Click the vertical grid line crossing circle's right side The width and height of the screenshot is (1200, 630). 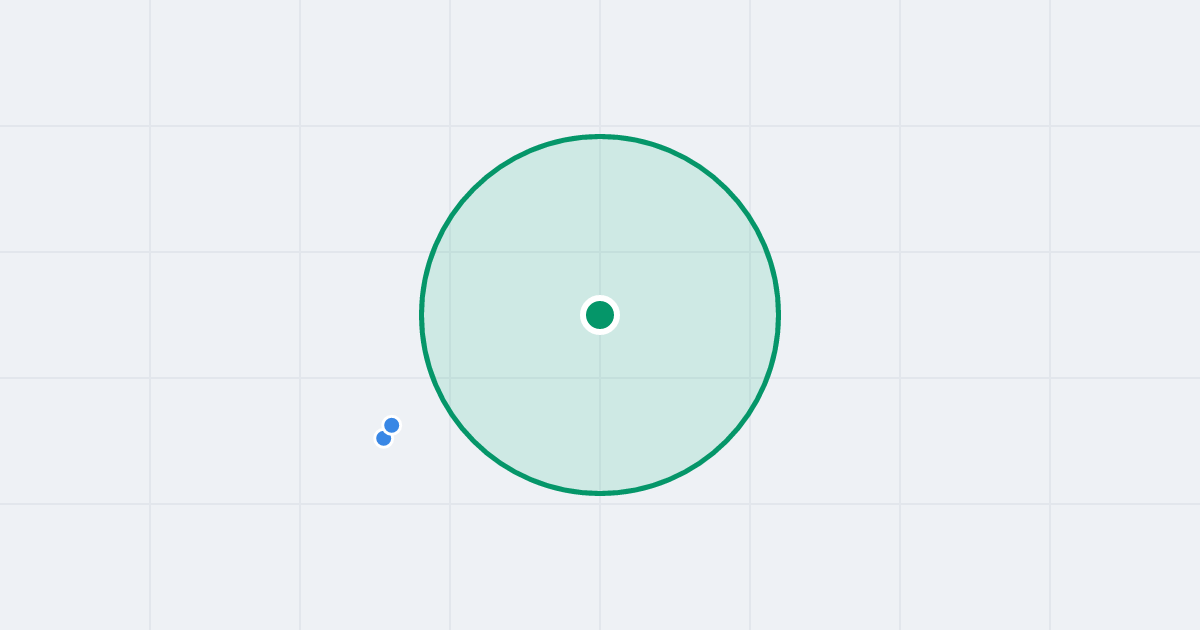(750, 315)
